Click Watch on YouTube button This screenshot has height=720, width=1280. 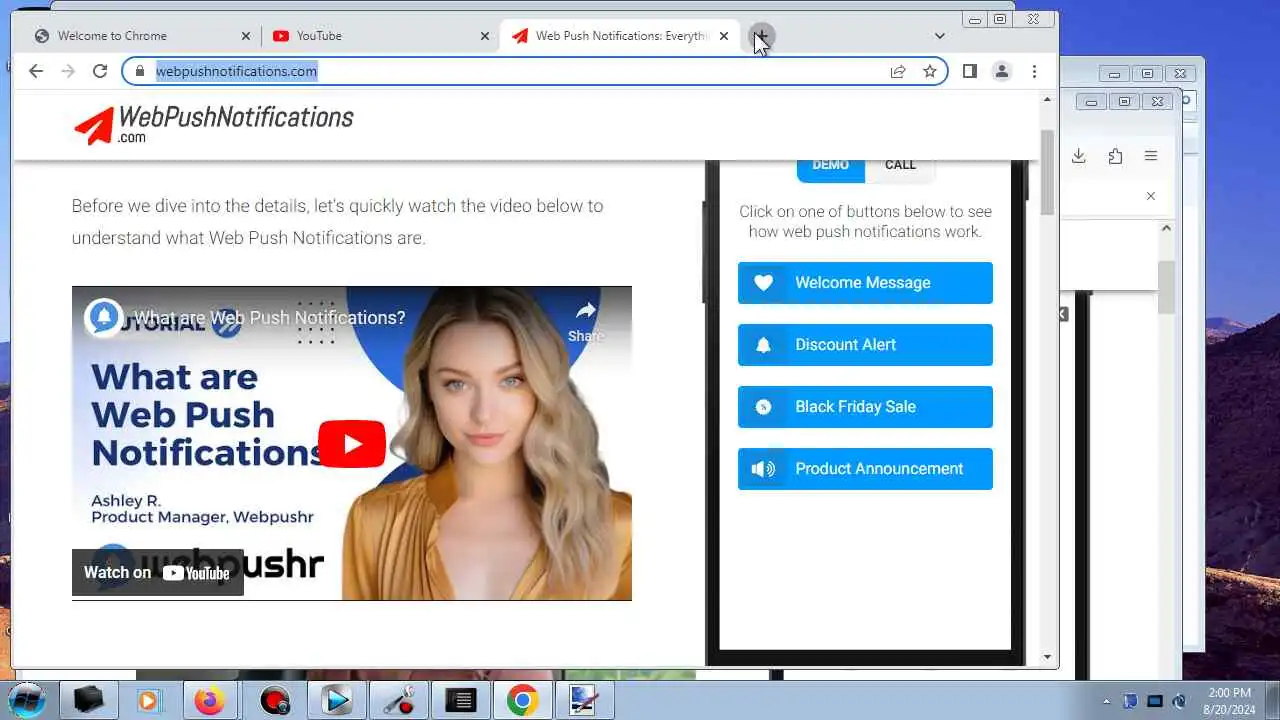point(158,573)
